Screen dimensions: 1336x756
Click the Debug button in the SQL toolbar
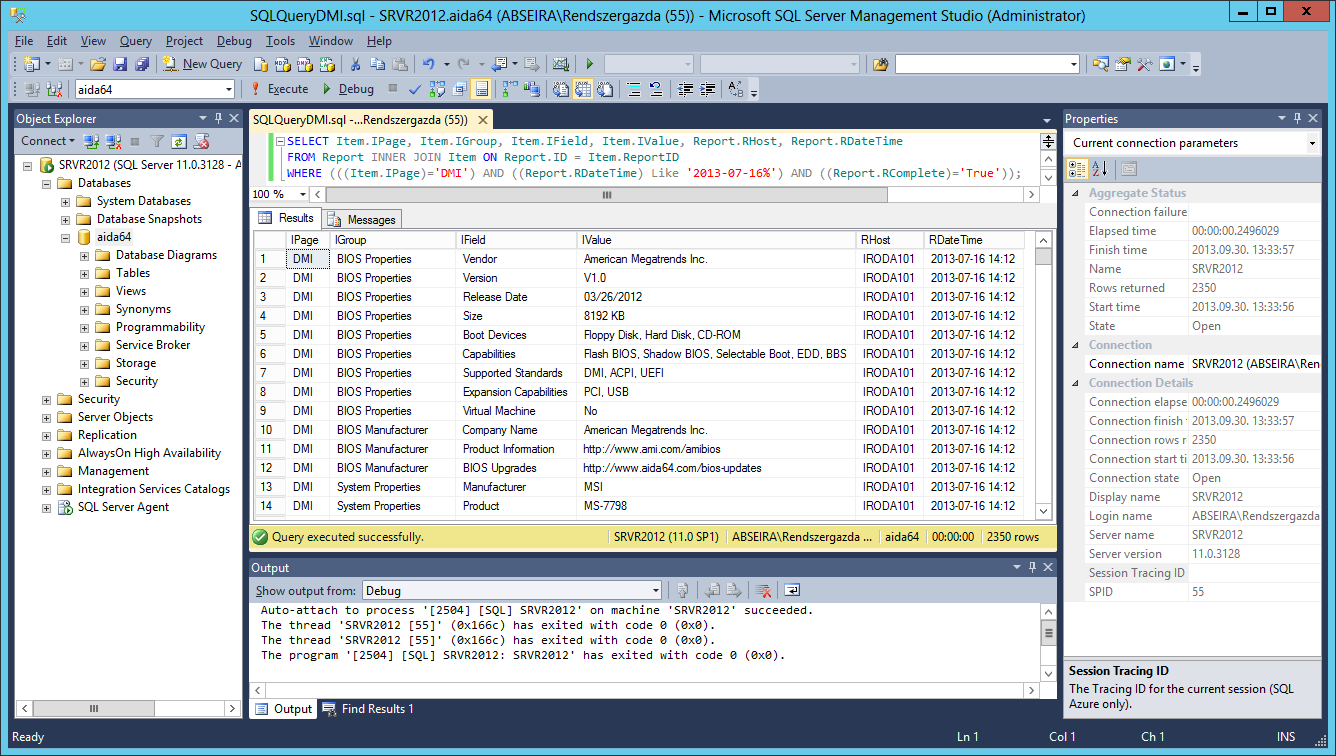coord(347,89)
